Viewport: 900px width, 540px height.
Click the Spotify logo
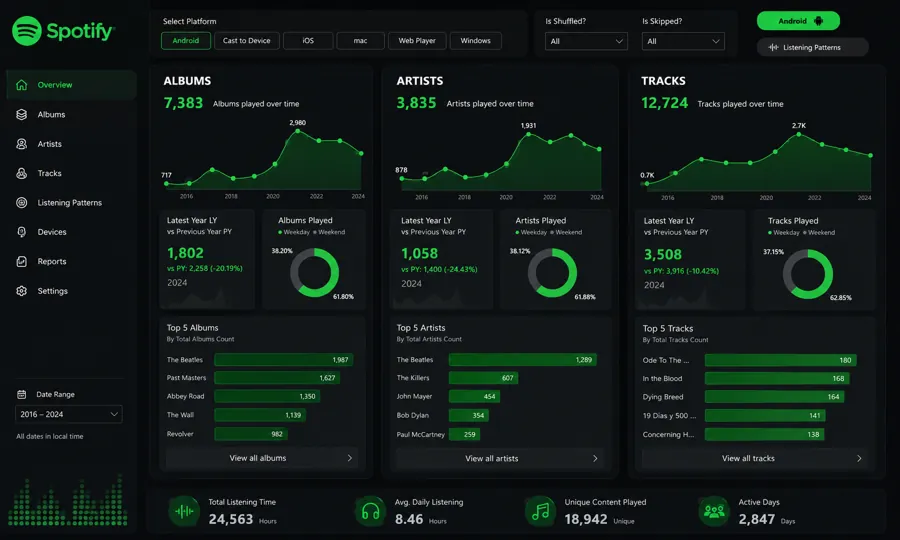point(63,31)
